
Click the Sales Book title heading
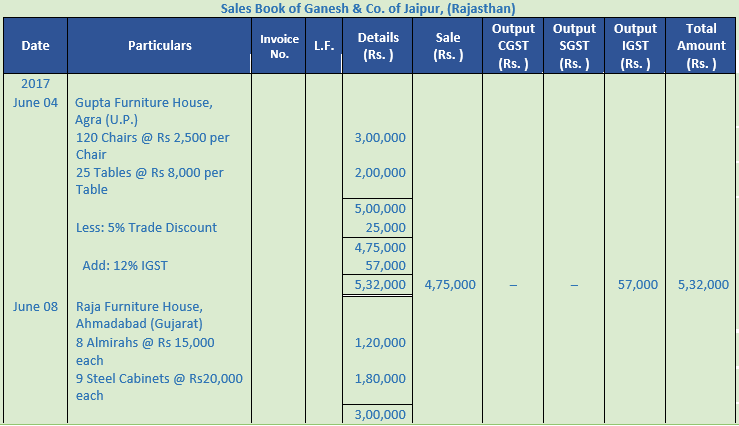(369, 8)
